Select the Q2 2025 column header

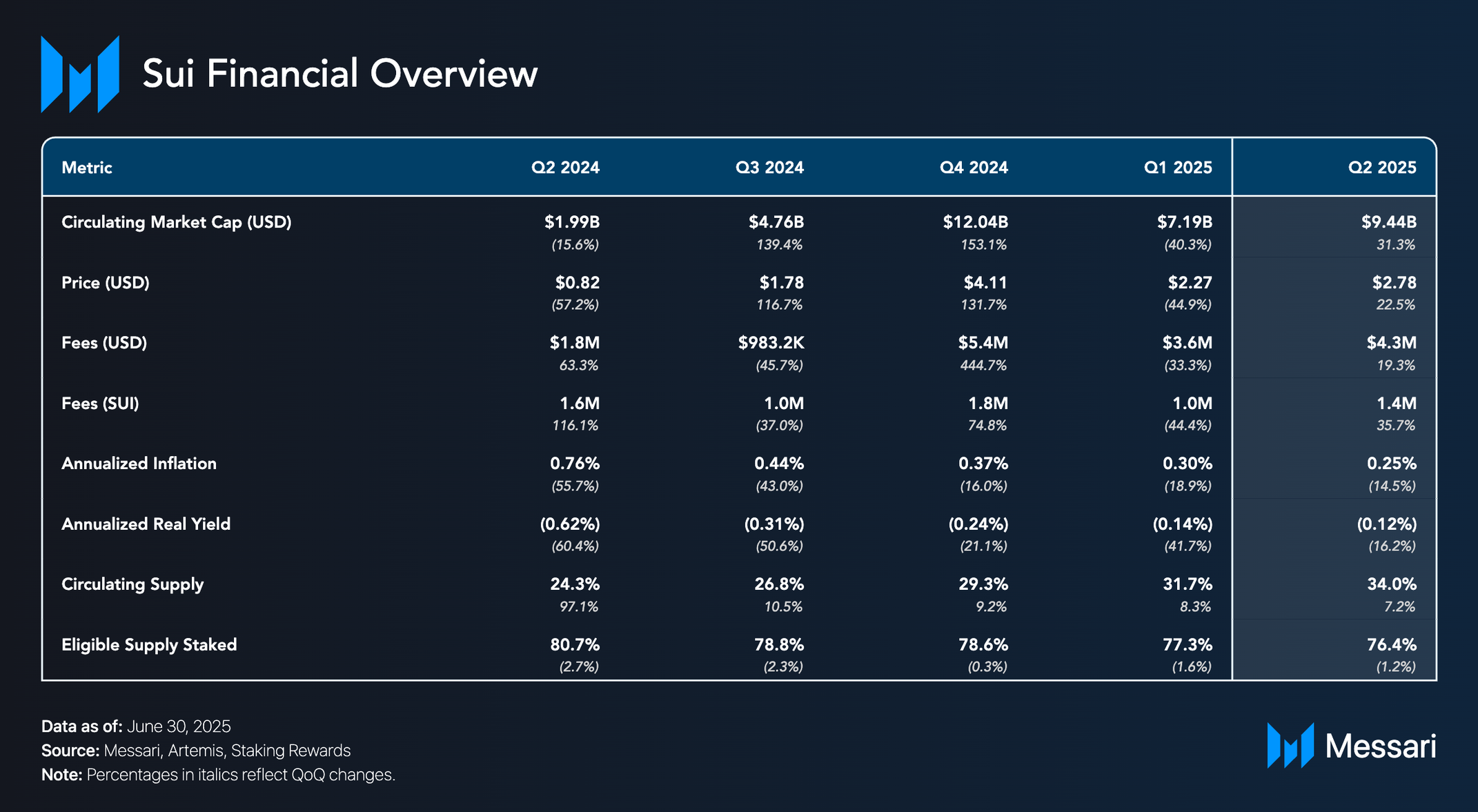(1381, 168)
